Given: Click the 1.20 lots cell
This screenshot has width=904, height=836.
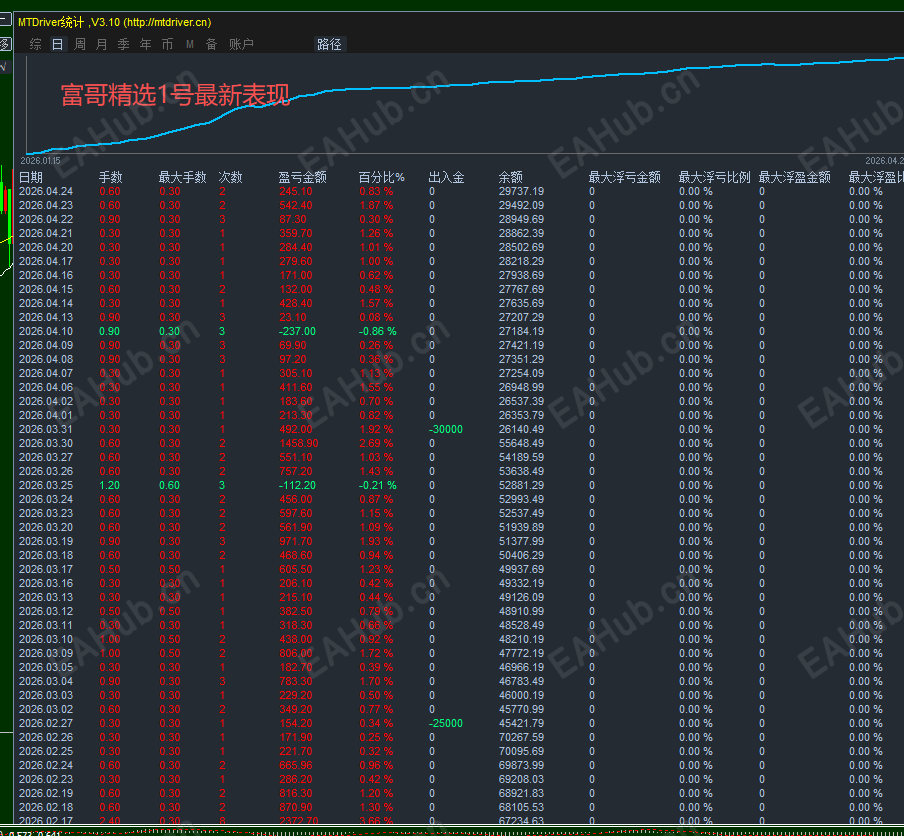Looking at the screenshot, I should (x=110, y=485).
